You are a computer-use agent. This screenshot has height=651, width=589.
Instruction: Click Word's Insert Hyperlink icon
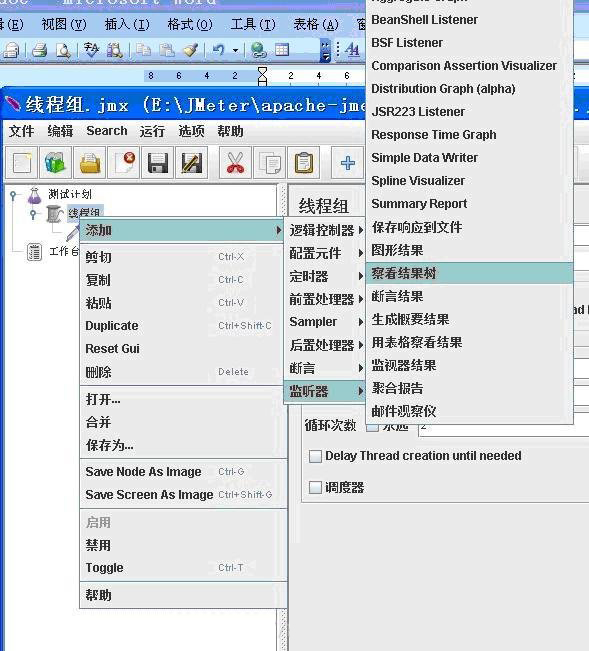[259, 50]
